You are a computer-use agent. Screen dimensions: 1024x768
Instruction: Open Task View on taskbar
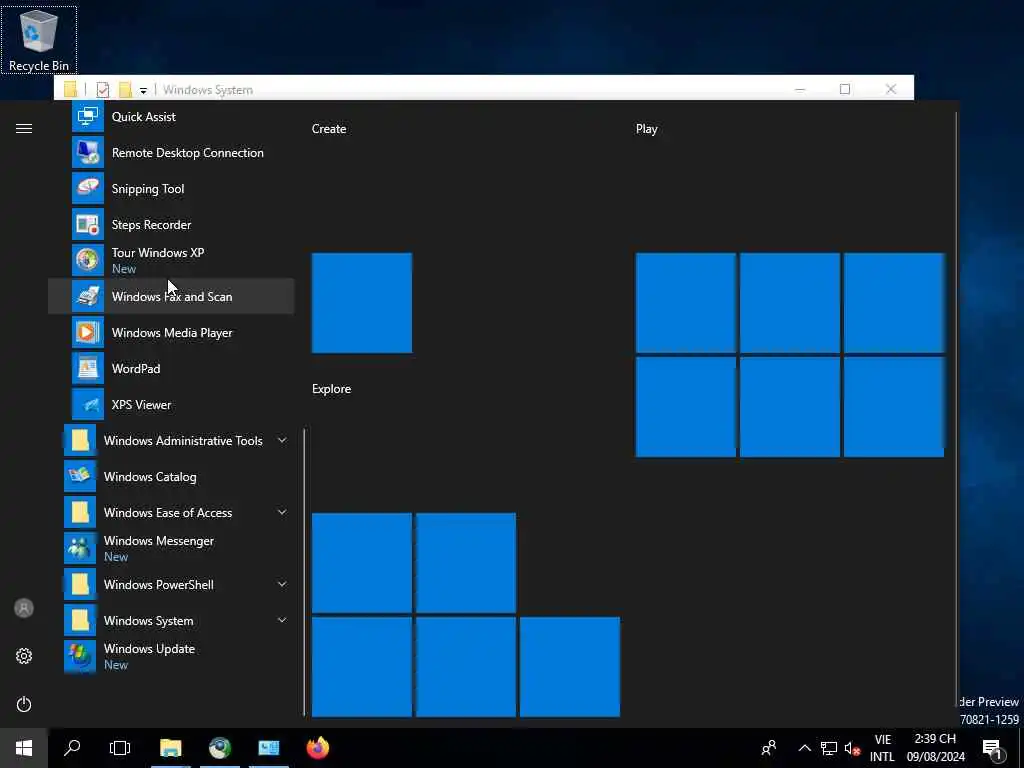120,748
